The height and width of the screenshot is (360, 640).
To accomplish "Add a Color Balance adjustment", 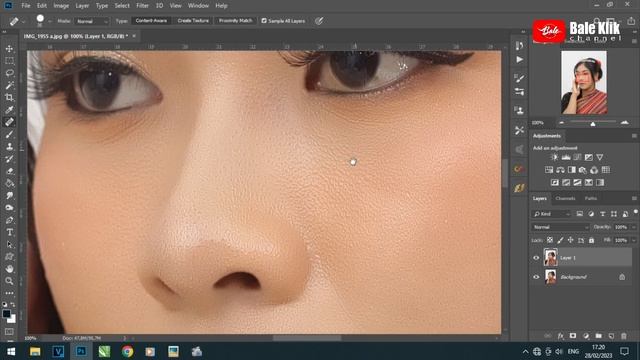I will [560, 170].
